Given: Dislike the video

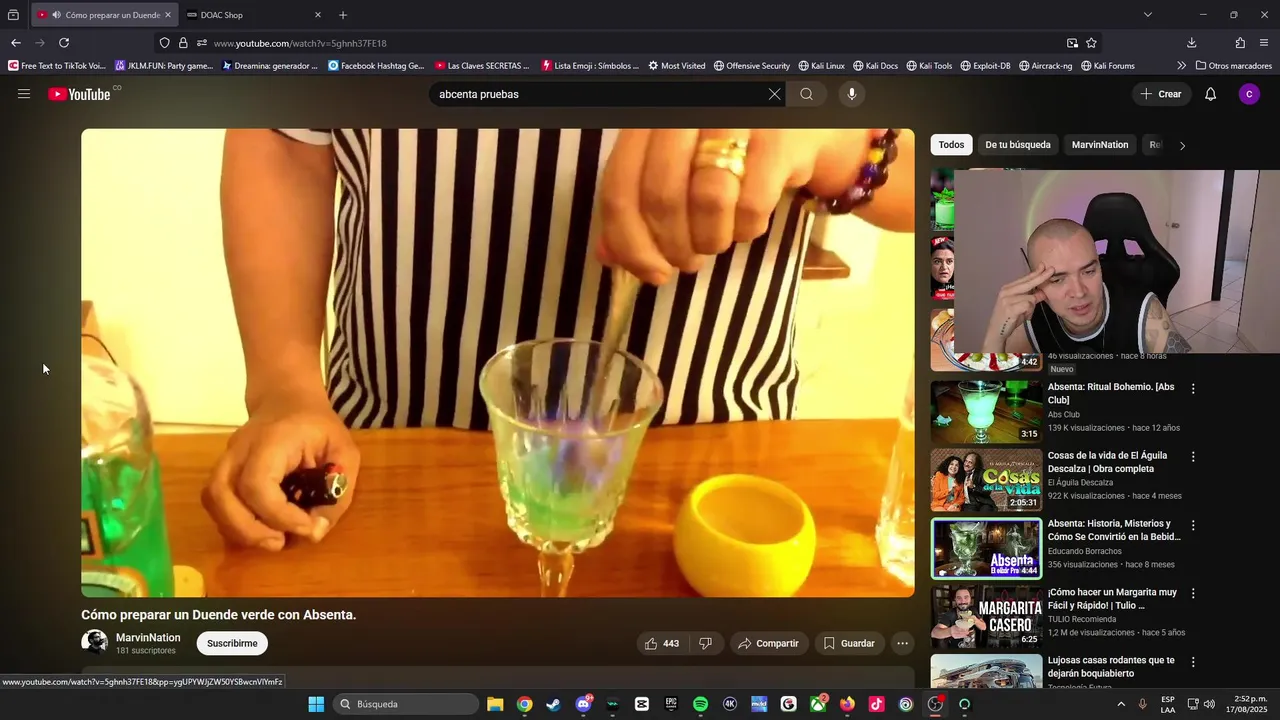Looking at the screenshot, I should [705, 643].
